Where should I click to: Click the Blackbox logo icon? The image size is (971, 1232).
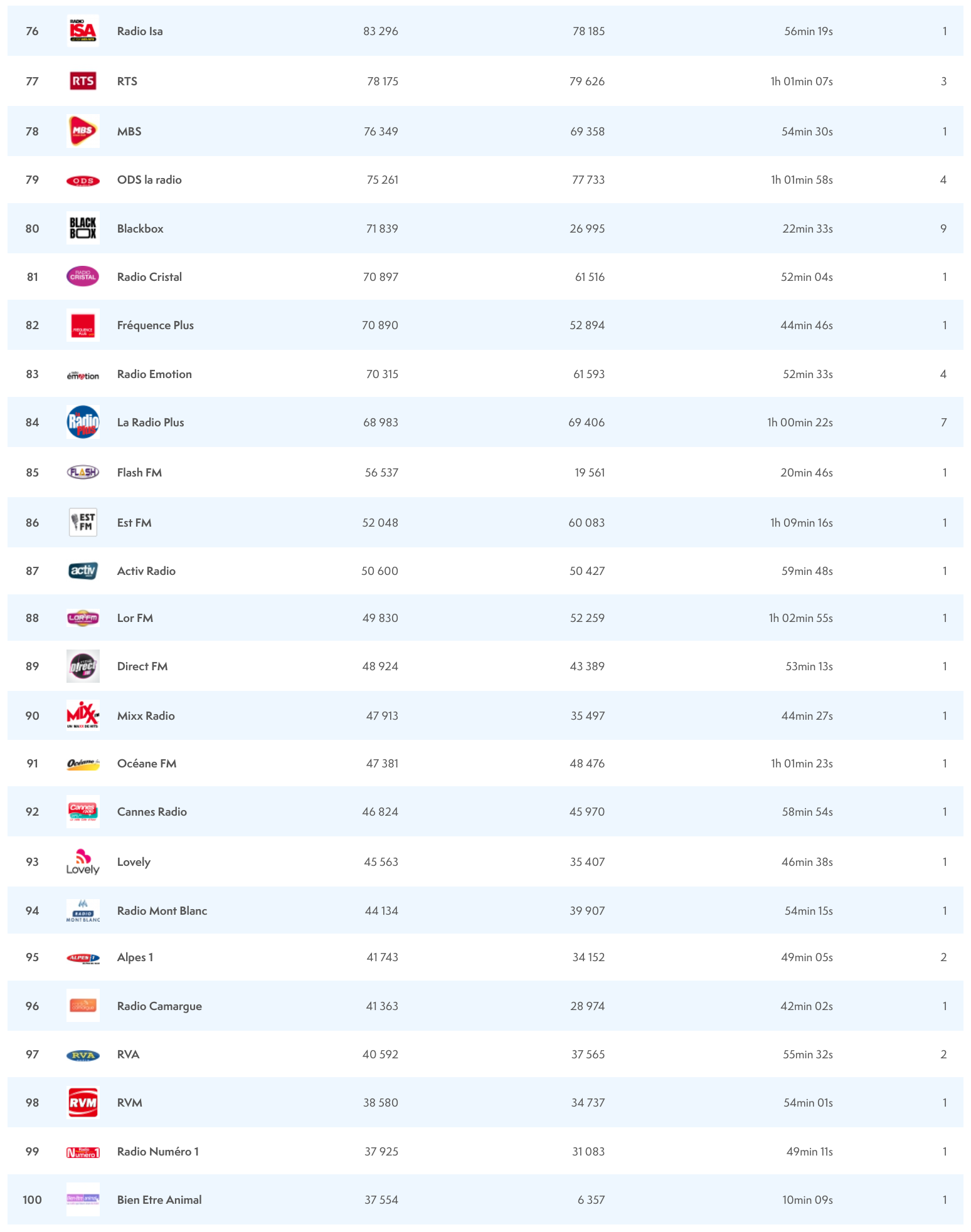(x=83, y=229)
